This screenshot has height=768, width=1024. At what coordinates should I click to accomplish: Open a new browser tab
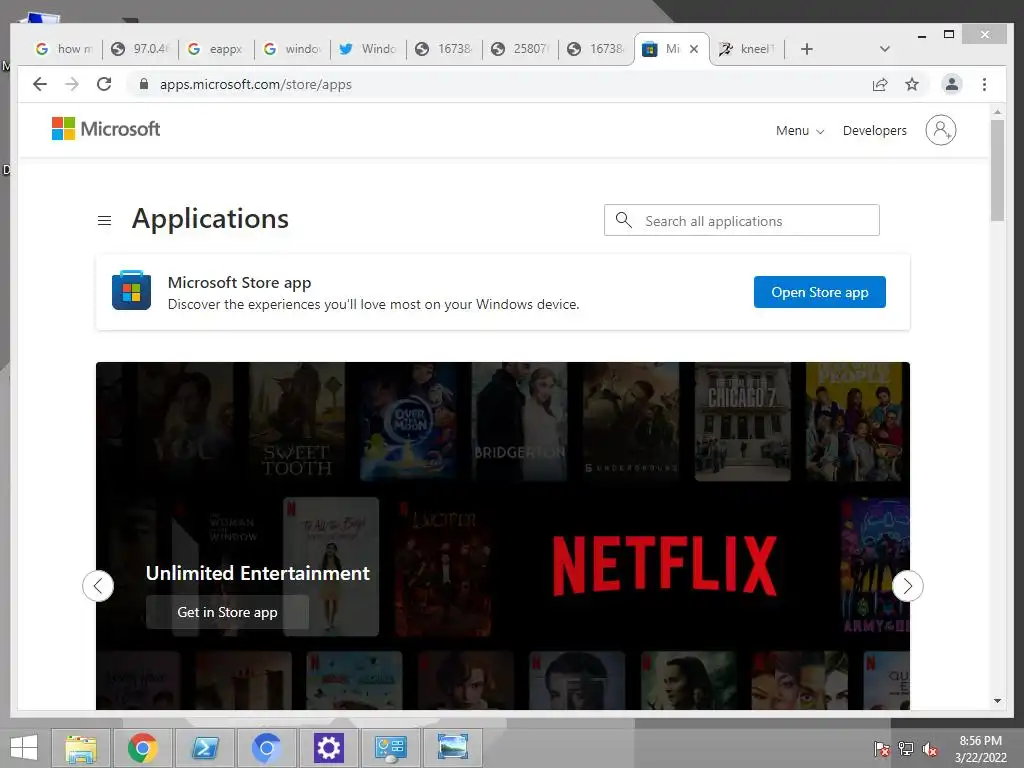(x=807, y=49)
